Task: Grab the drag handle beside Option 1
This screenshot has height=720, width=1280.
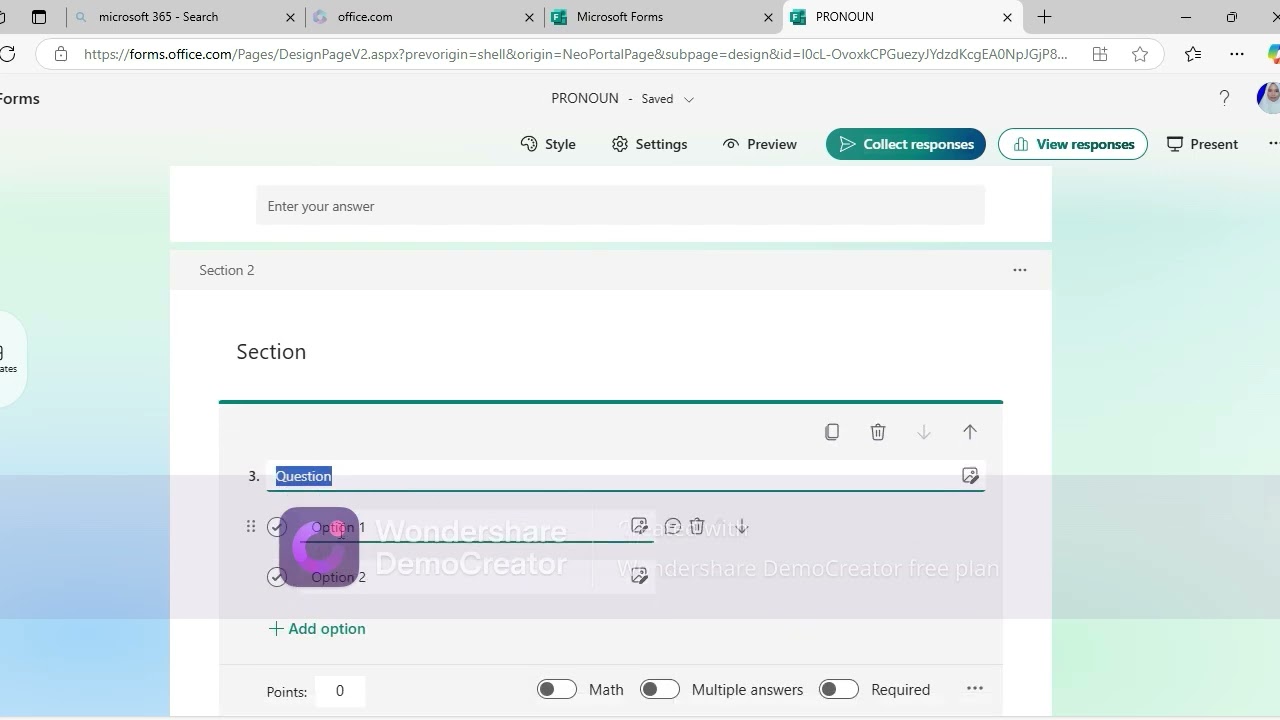Action: point(251,526)
